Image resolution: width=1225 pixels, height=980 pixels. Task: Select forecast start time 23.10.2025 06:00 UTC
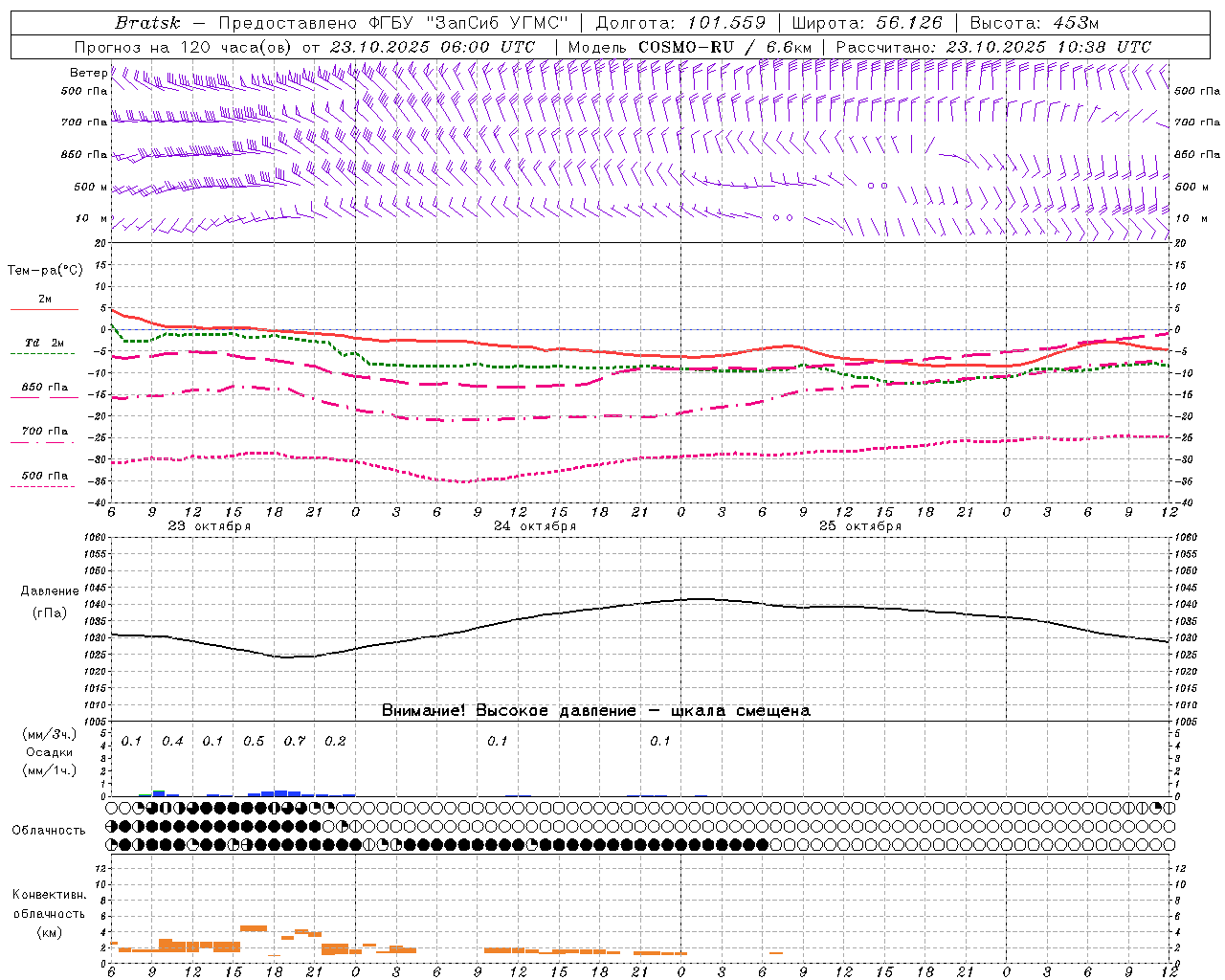pyautogui.click(x=432, y=47)
